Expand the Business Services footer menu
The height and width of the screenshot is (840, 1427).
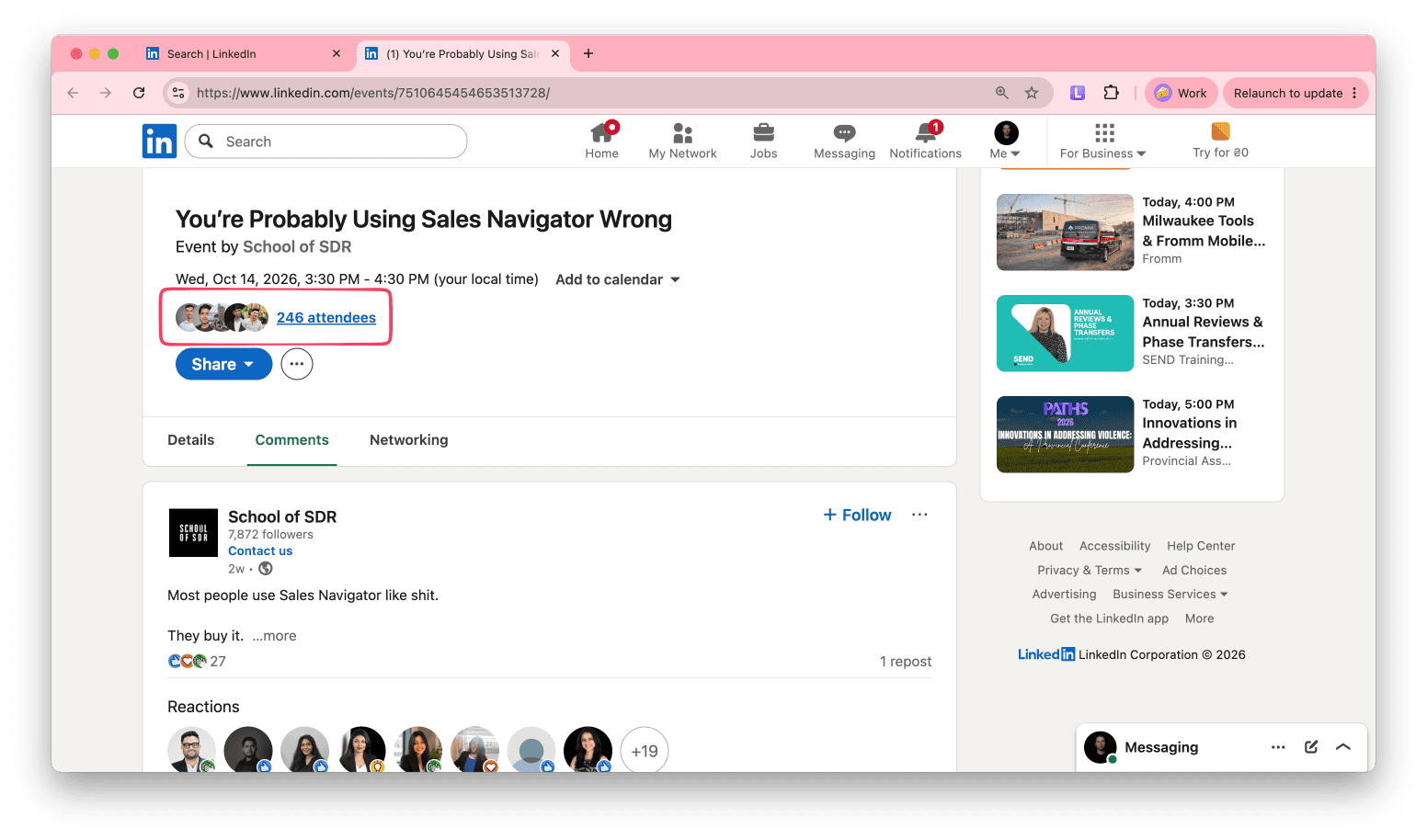point(1170,595)
